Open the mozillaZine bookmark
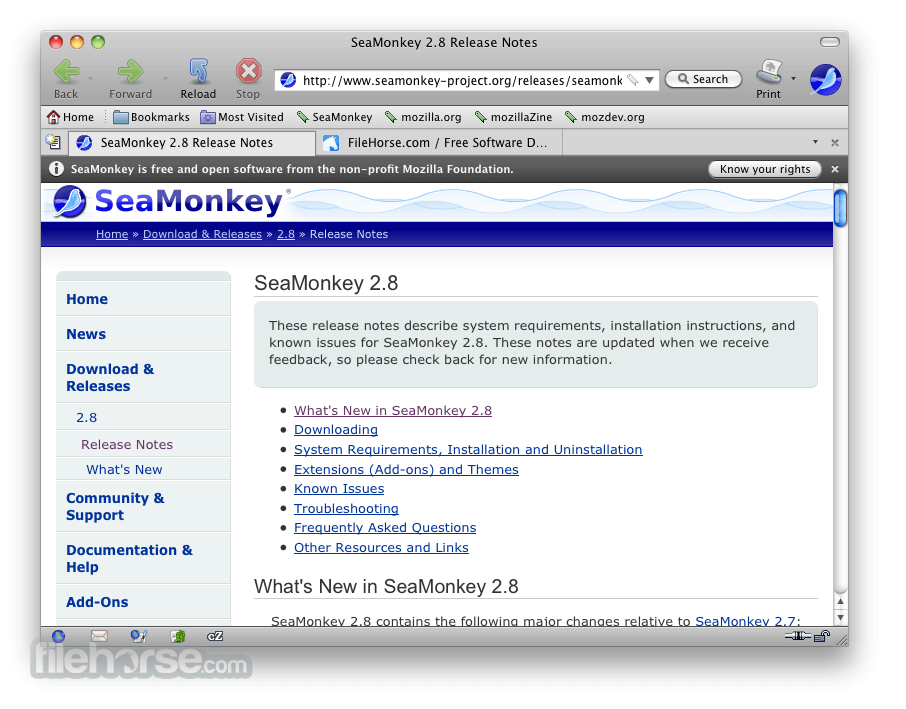Image resolution: width=906 pixels, height=709 pixels. click(513, 117)
